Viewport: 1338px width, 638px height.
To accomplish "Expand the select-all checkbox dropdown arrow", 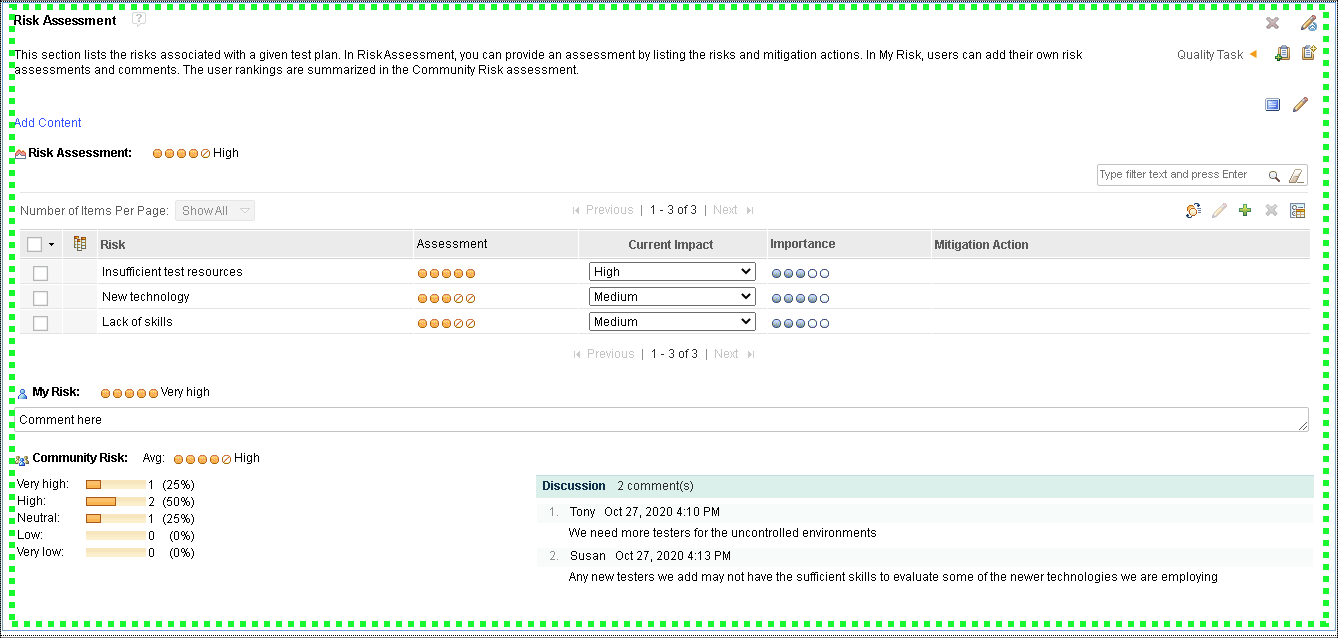I will click(x=51, y=245).
